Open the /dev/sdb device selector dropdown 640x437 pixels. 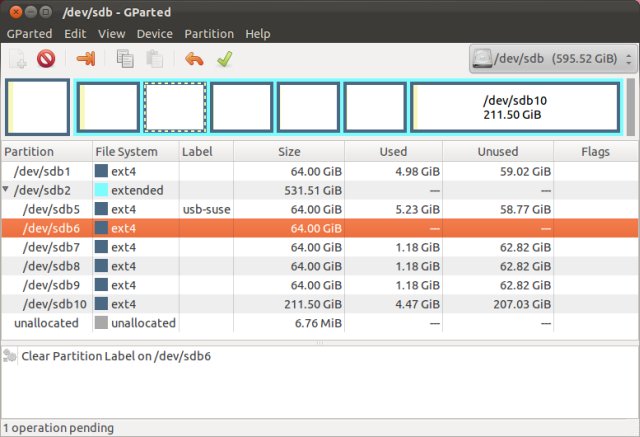coord(552,58)
